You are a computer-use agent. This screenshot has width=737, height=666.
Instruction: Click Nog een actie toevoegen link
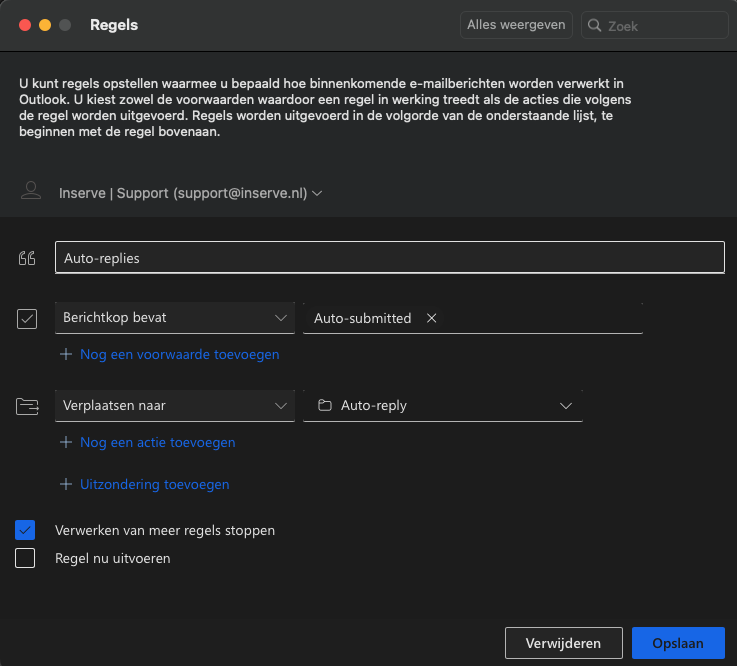(x=157, y=442)
